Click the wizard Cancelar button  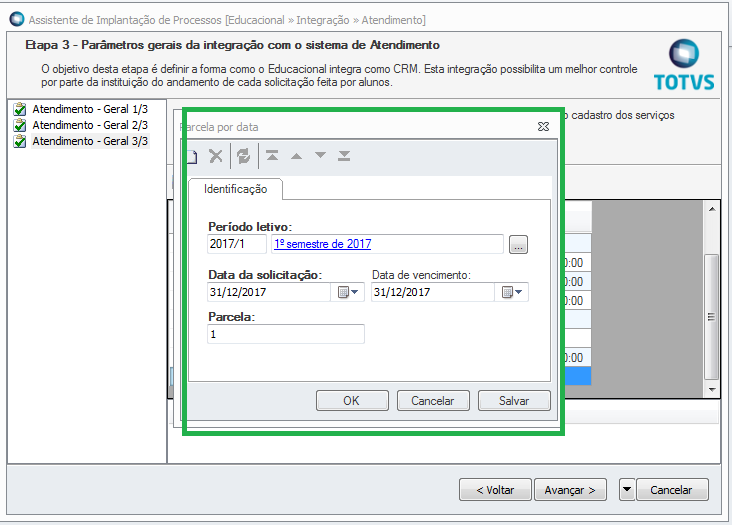672,490
